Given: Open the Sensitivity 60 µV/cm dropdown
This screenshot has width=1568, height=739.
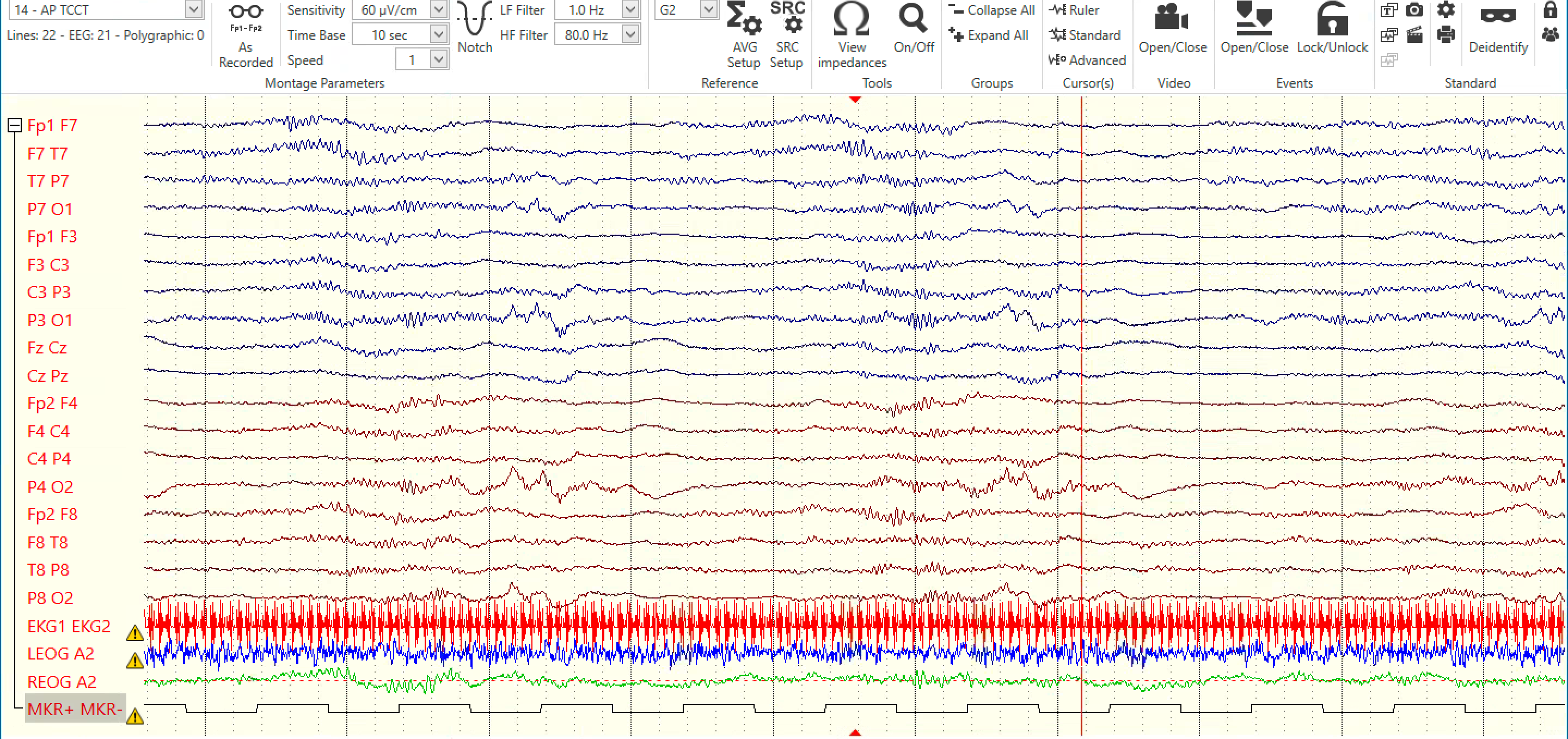Looking at the screenshot, I should coord(438,10).
